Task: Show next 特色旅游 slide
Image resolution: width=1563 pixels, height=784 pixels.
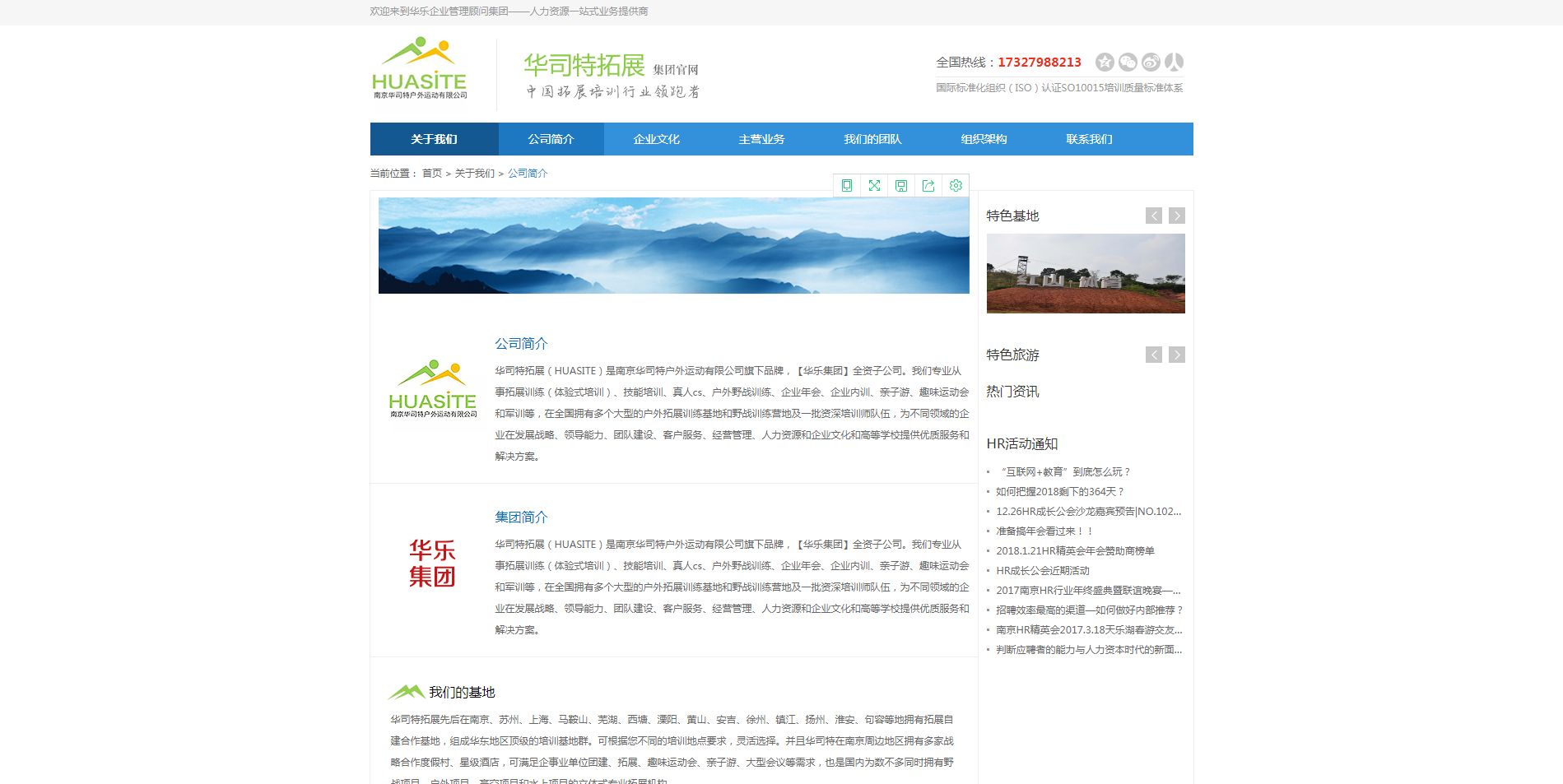Action: tap(1177, 355)
